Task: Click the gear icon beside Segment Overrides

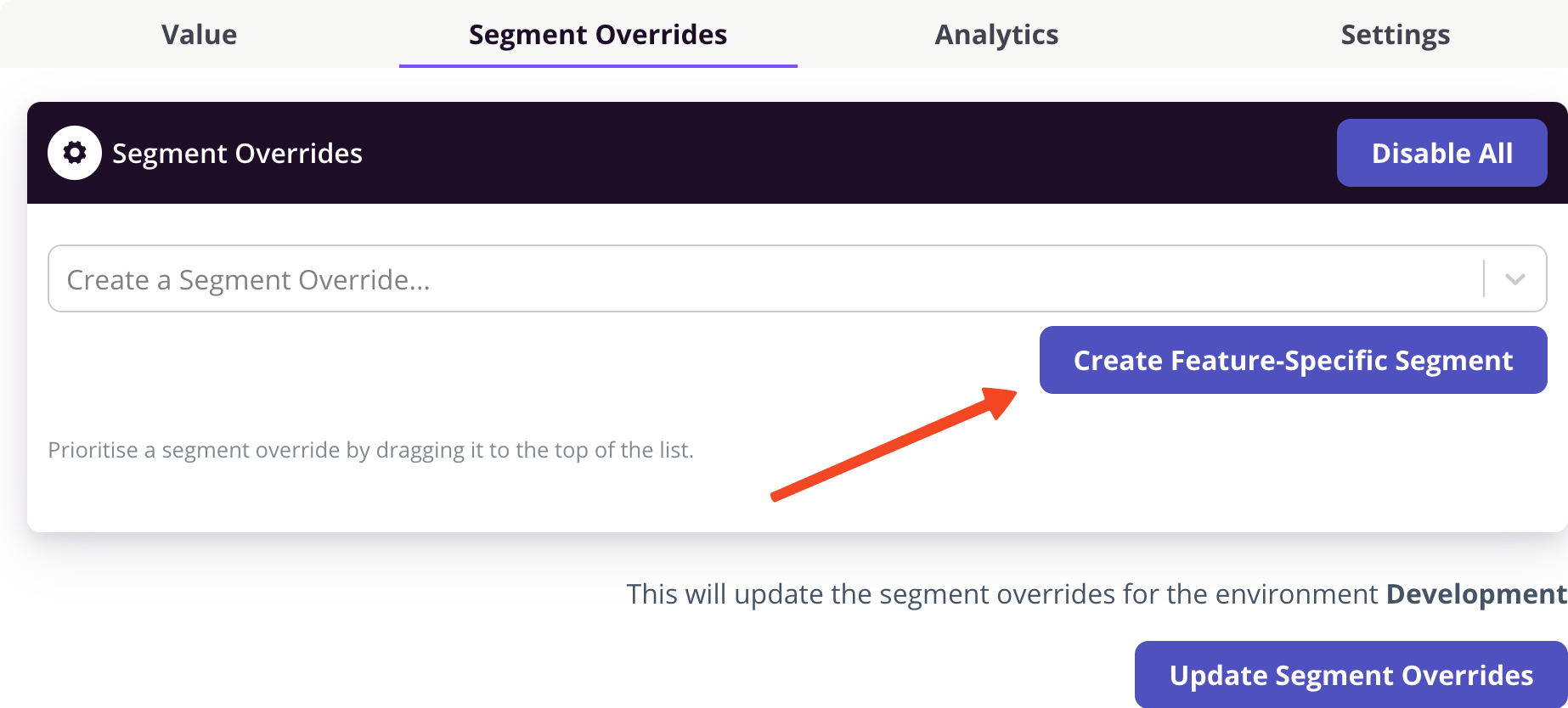Action: tap(75, 153)
